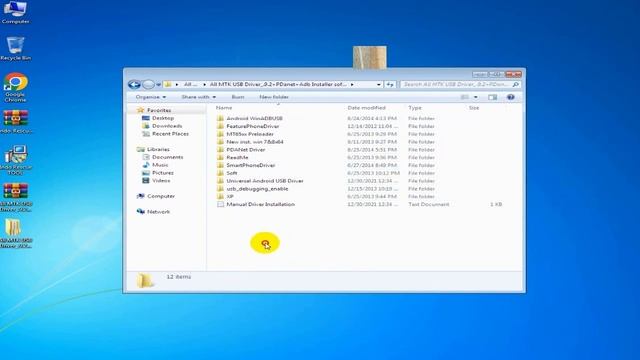Select the MT65xx Preloader folder
The image size is (640, 360).
(250, 134)
